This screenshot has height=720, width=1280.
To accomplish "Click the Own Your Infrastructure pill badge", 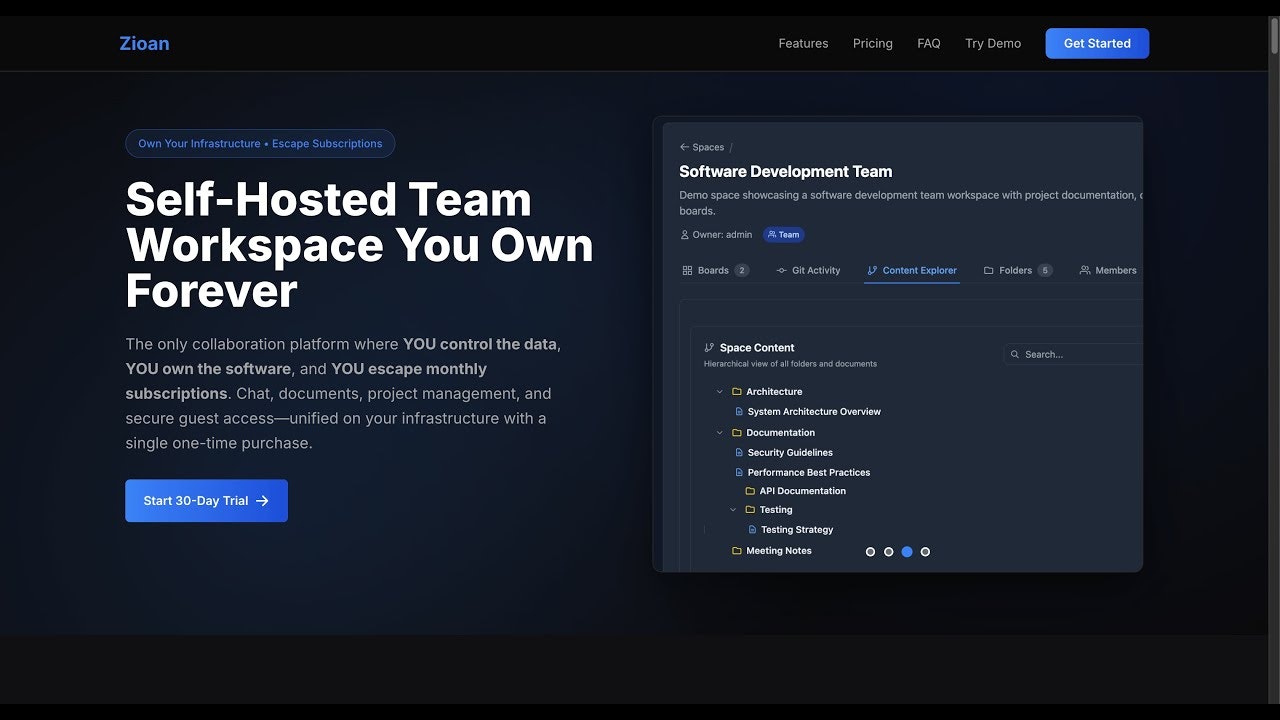I will point(260,143).
